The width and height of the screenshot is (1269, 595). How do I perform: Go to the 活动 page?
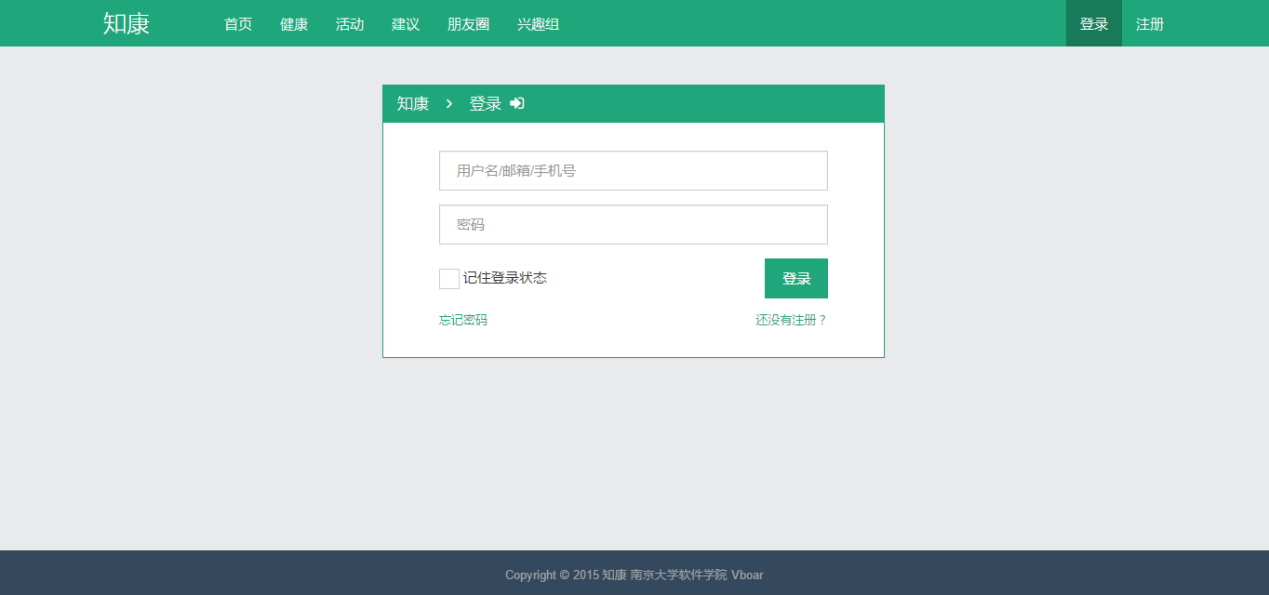(x=350, y=24)
